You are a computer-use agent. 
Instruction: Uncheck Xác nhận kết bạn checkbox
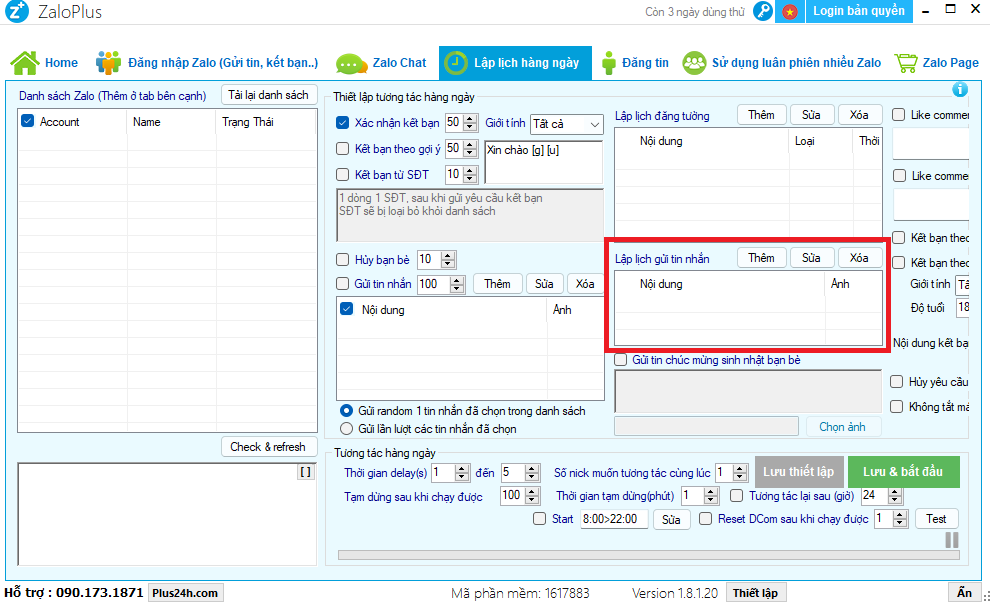click(x=342, y=122)
